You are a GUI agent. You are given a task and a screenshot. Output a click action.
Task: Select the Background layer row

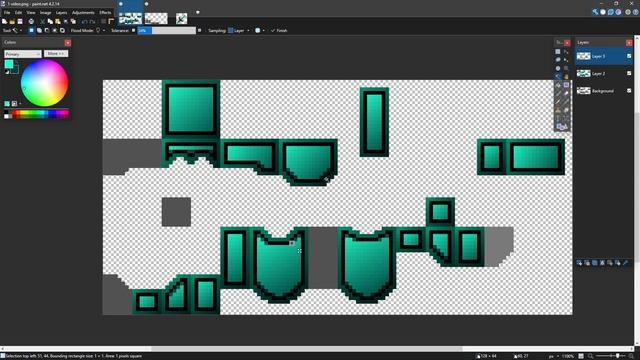(x=604, y=91)
